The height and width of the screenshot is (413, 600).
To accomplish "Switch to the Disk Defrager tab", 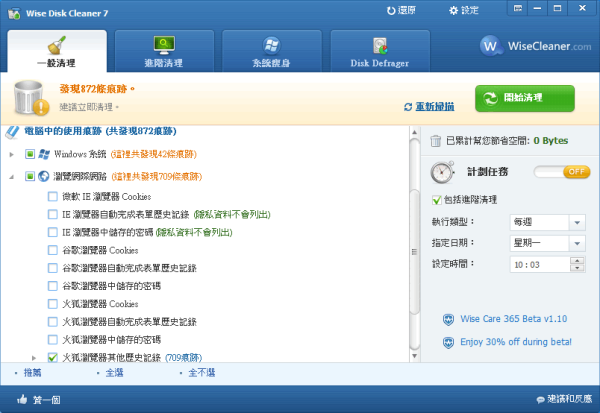I will [x=380, y=51].
